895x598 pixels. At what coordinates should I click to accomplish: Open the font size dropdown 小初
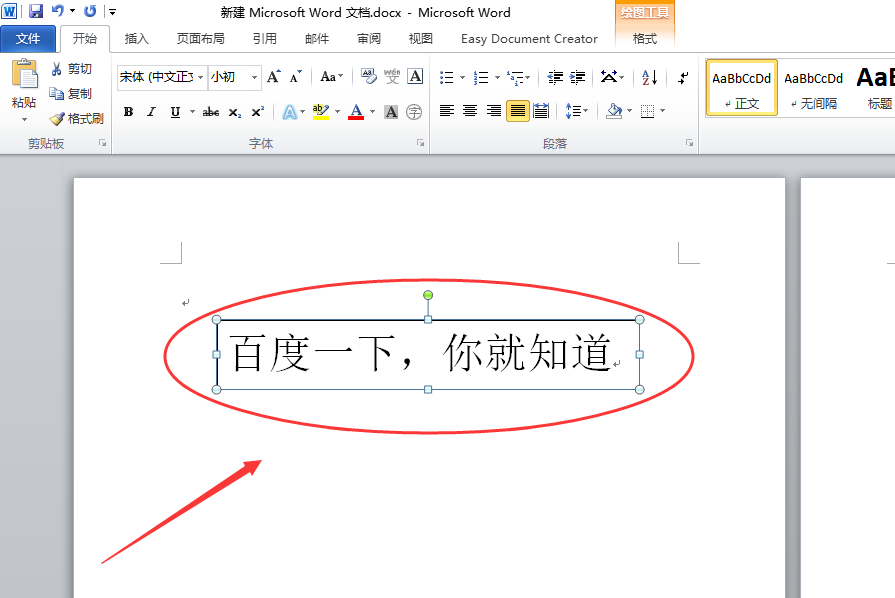[255, 77]
